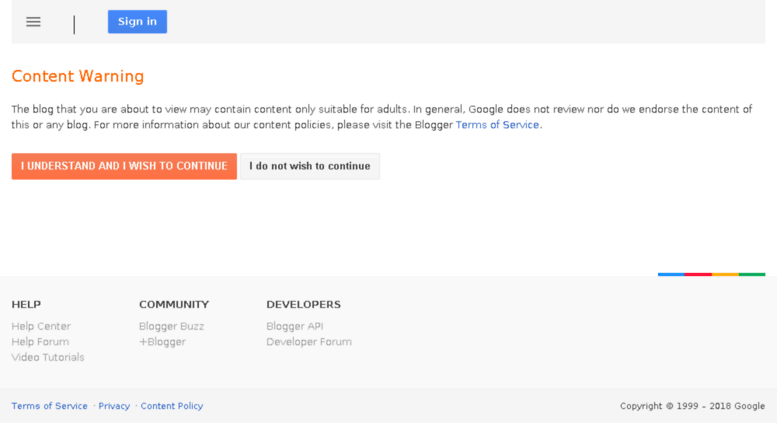The image size is (777, 423).
Task: Open the hamburger menu icon
Action: pos(33,22)
